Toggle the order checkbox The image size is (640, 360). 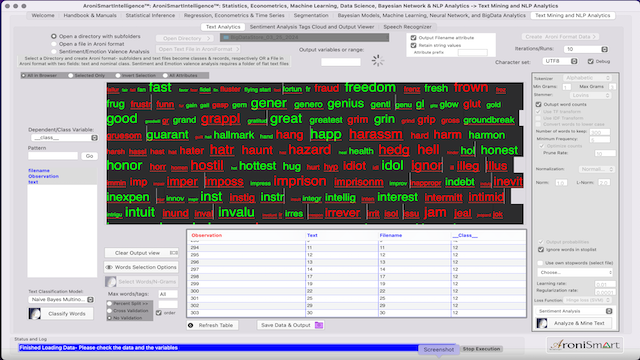(159, 313)
